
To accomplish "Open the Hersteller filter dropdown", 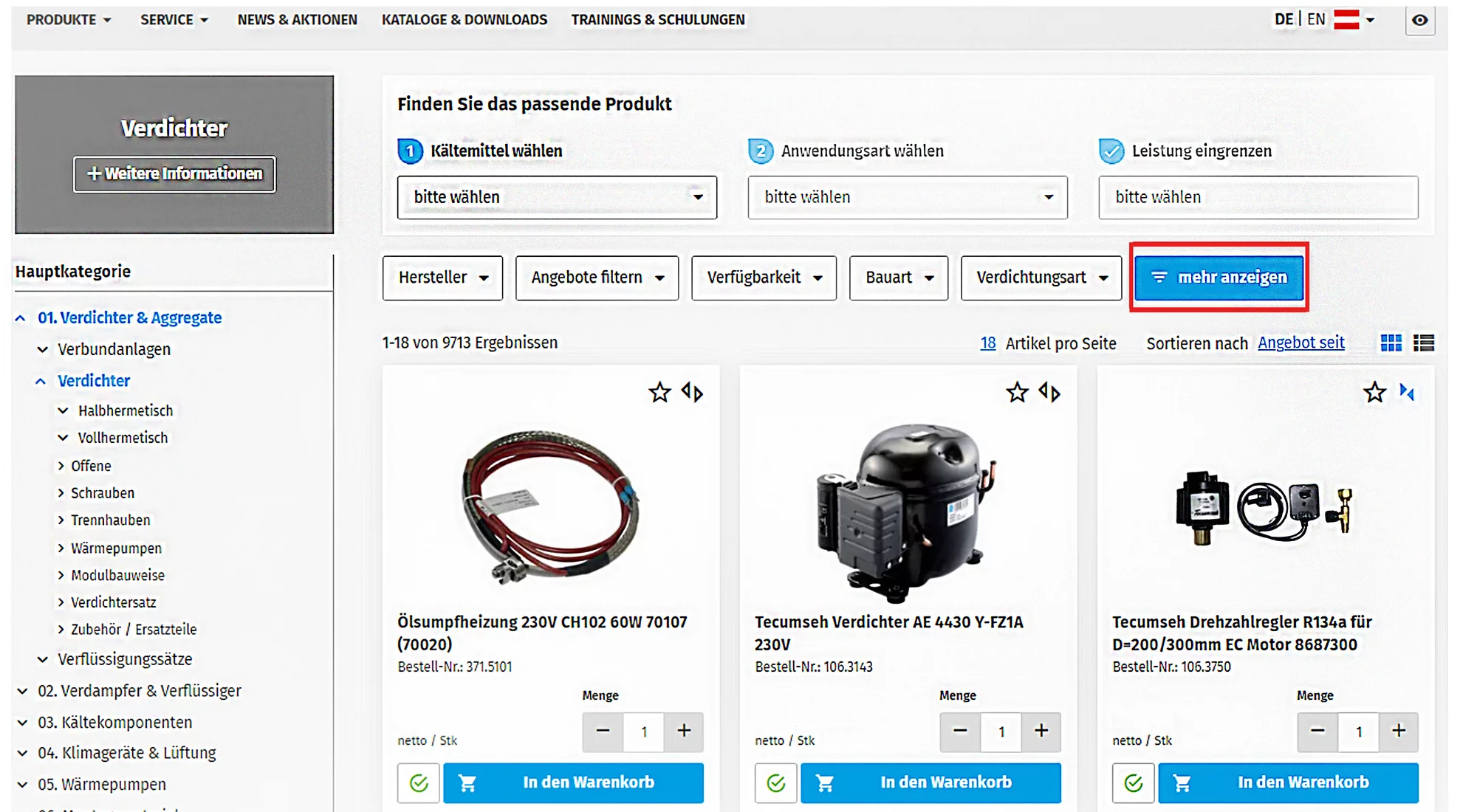I will (442, 278).
